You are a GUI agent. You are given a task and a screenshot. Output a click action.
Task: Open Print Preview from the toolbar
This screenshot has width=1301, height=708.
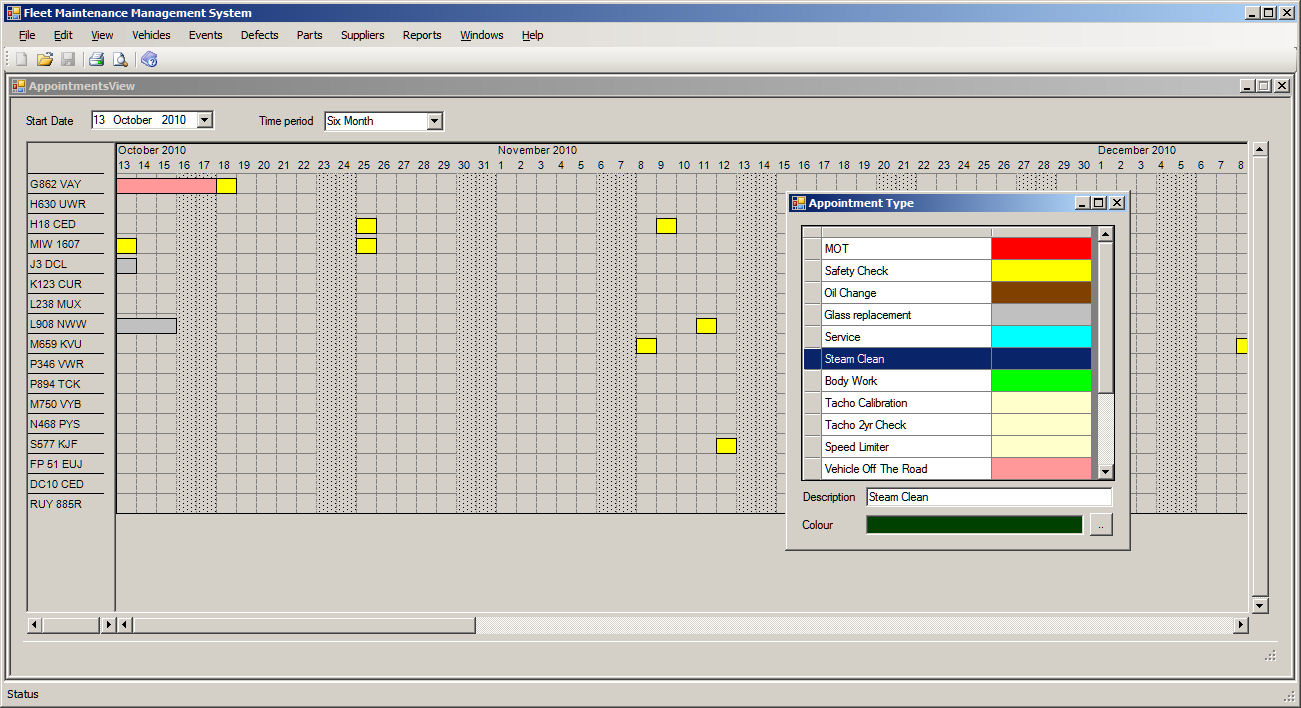pyautogui.click(x=120, y=60)
